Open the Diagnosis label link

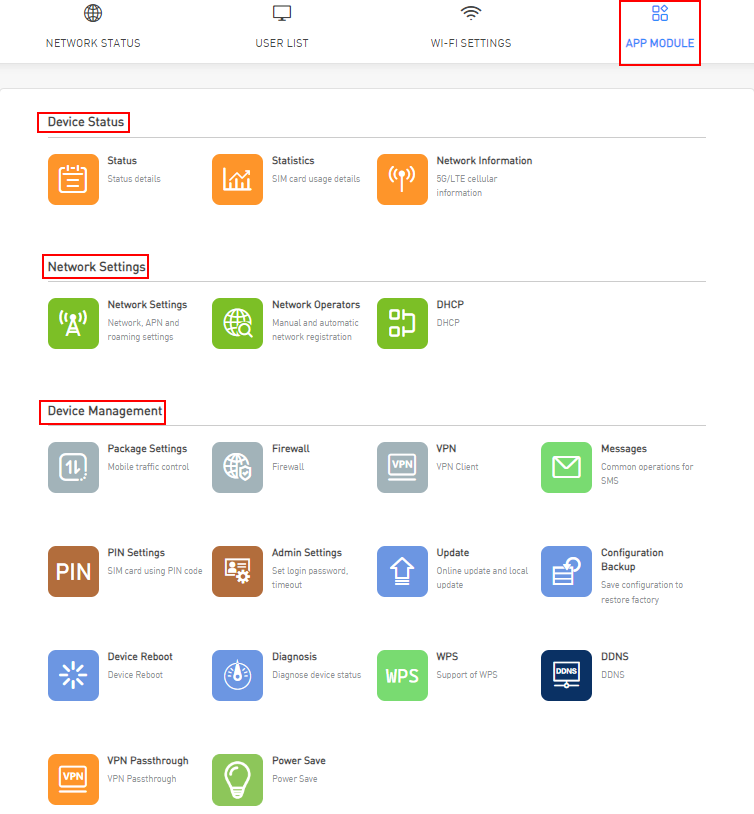294,657
